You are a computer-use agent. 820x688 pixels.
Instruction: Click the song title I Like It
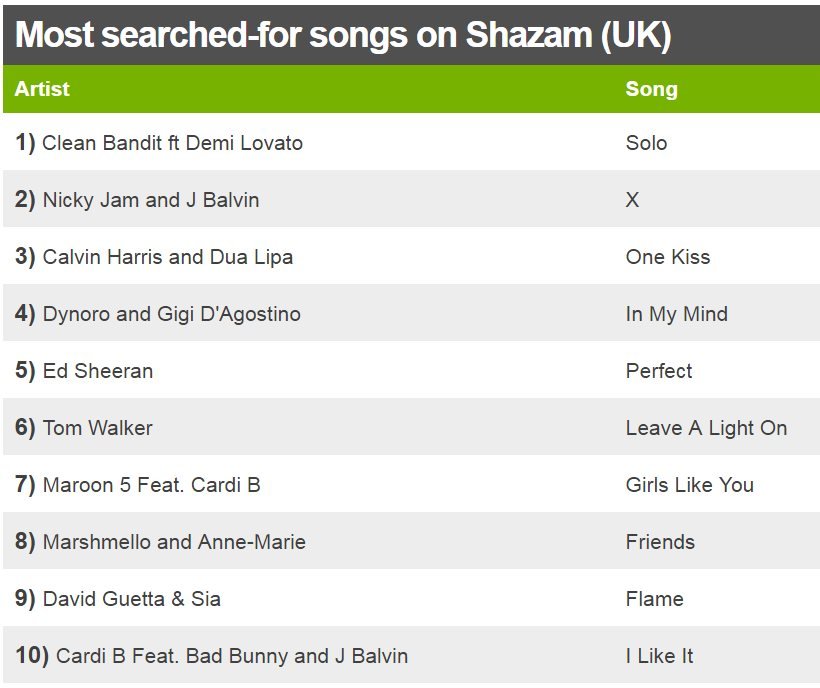click(659, 656)
